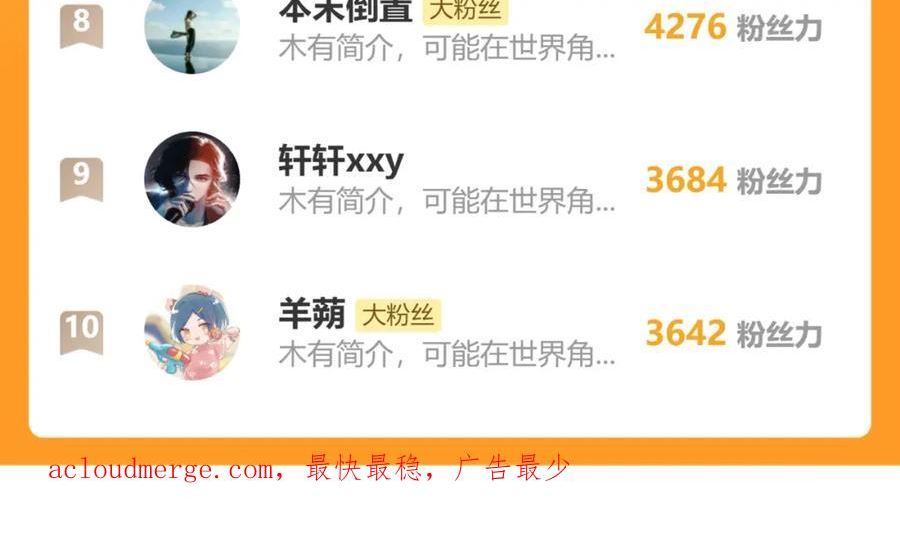The width and height of the screenshot is (900, 560).
Task: Select the 3684 粉丝力 score
Action: click(x=734, y=180)
